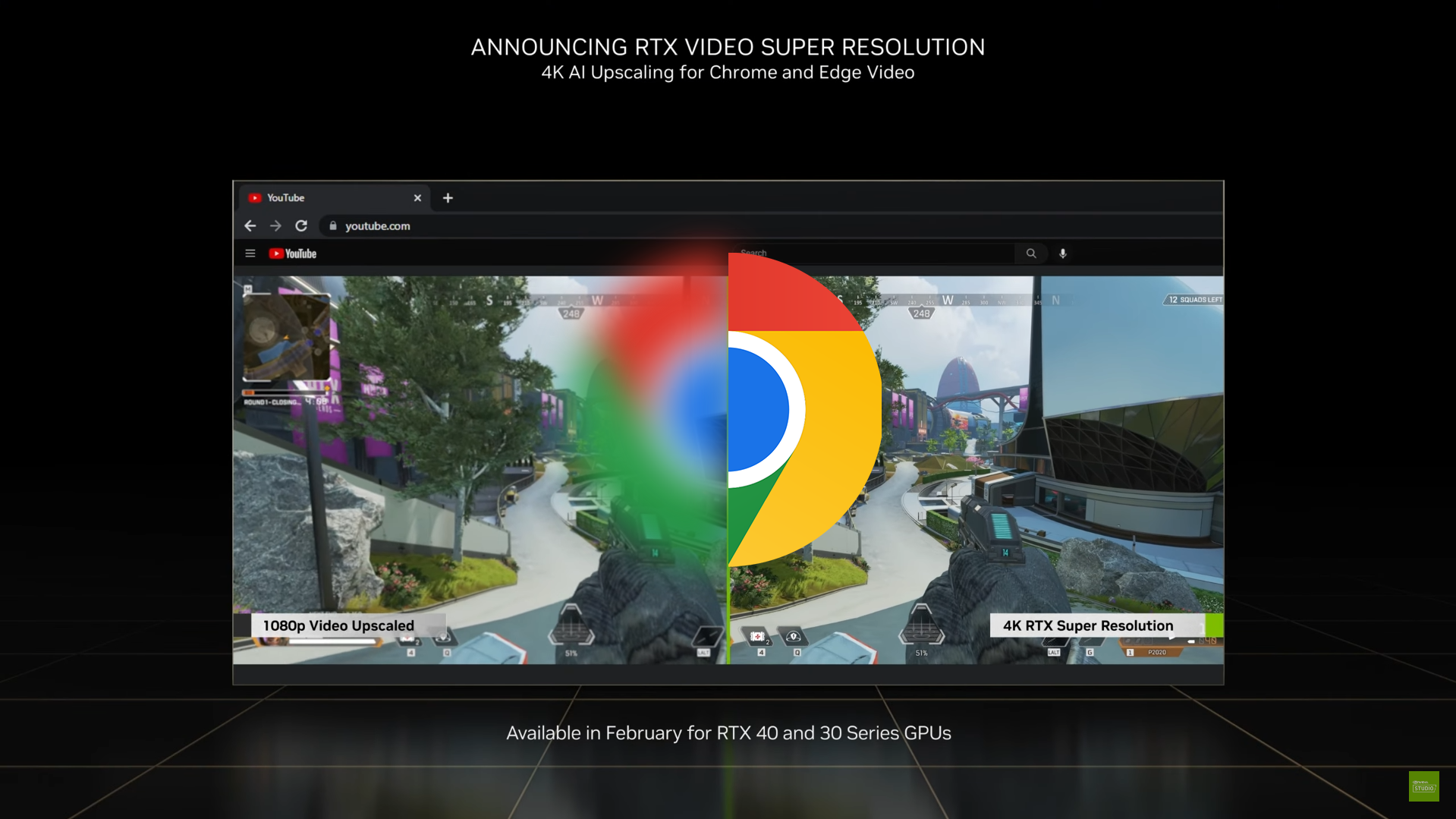The height and width of the screenshot is (819, 1456).
Task: Reload the youtube.com page
Action: point(301,226)
